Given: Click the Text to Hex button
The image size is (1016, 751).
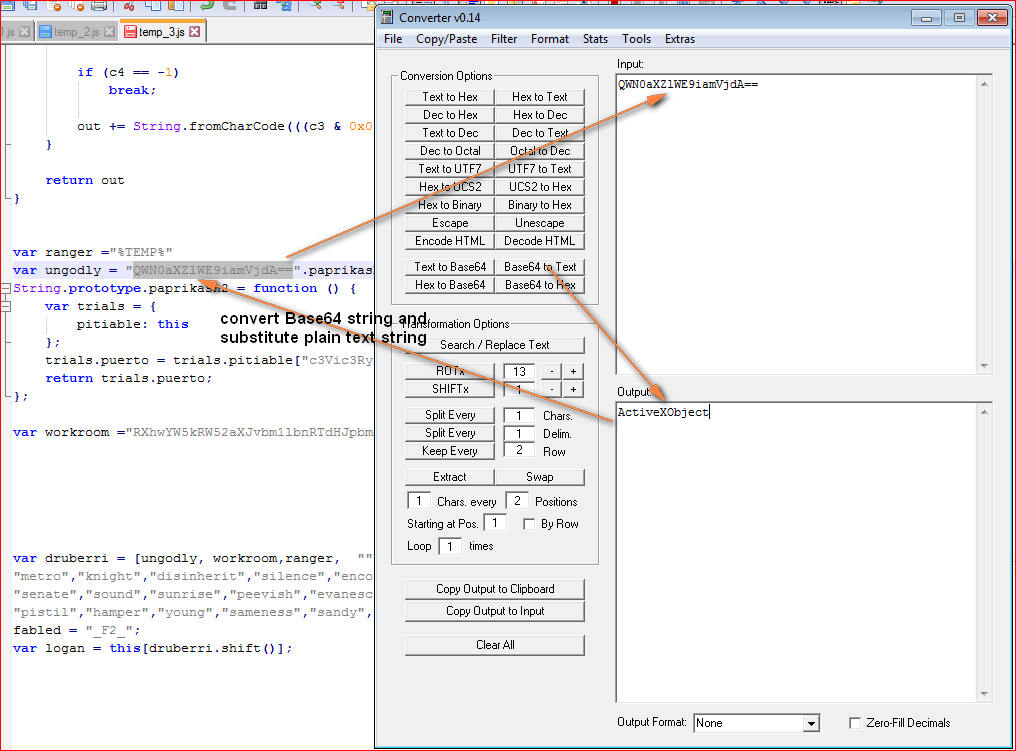Looking at the screenshot, I should point(450,97).
